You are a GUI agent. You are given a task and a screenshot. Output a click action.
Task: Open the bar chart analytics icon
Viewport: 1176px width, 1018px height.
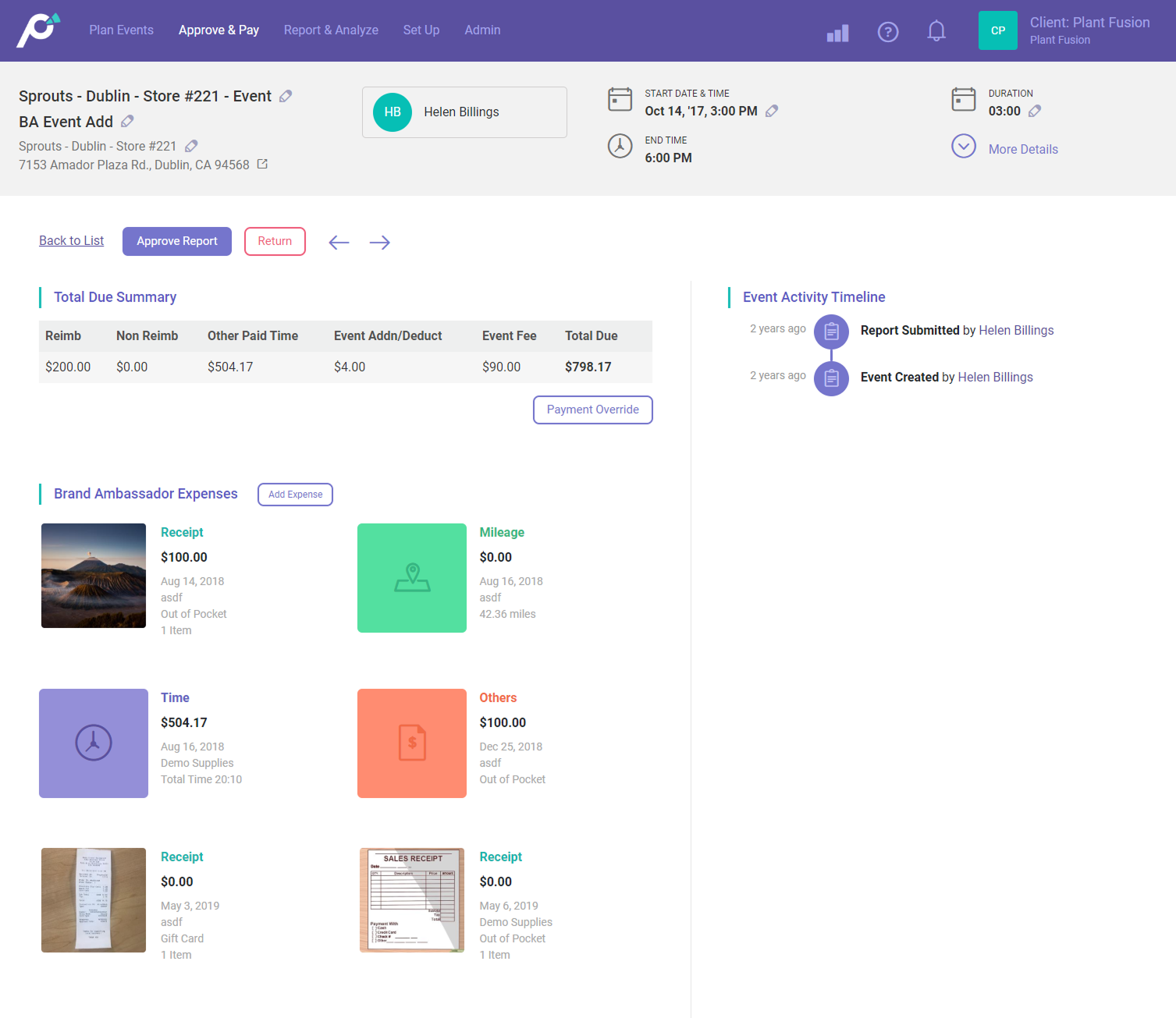[x=837, y=33]
